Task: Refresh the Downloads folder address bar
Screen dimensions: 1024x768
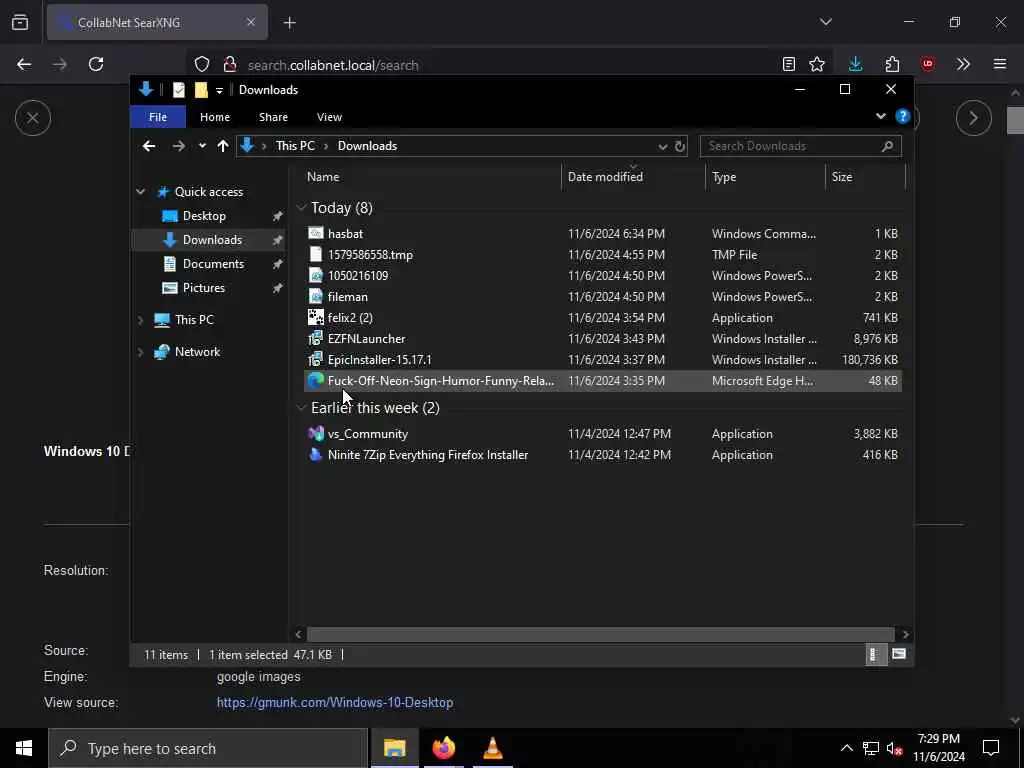Action: (x=680, y=146)
